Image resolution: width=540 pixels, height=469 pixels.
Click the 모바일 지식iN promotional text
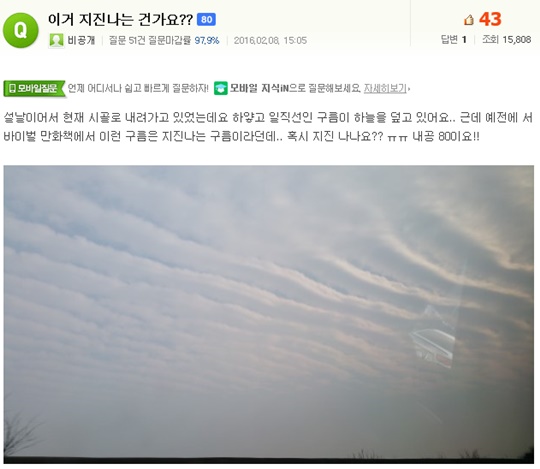295,88
